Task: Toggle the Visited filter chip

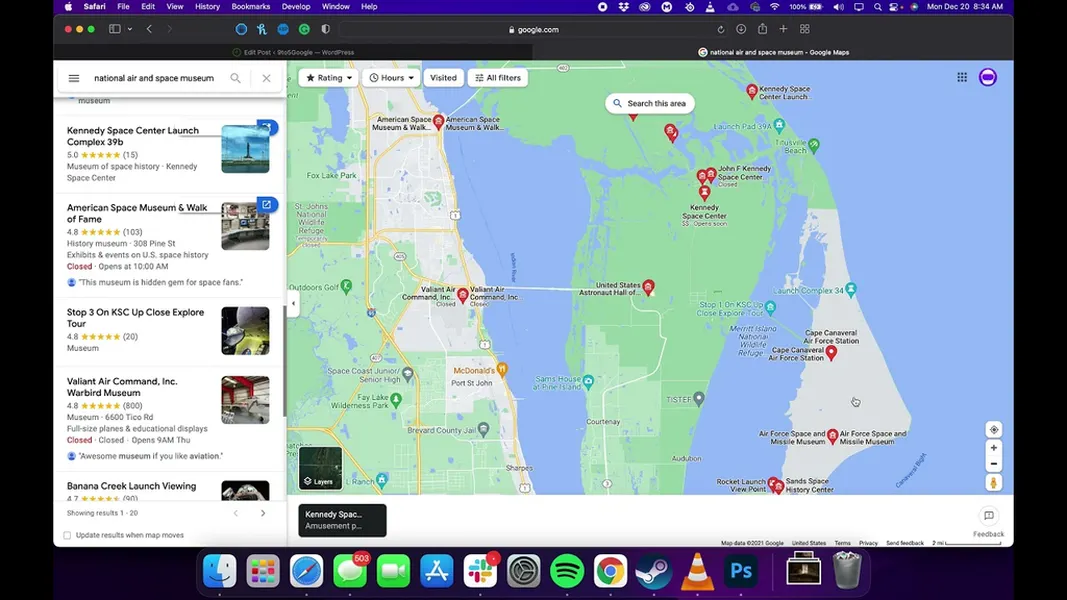Action: 443,78
